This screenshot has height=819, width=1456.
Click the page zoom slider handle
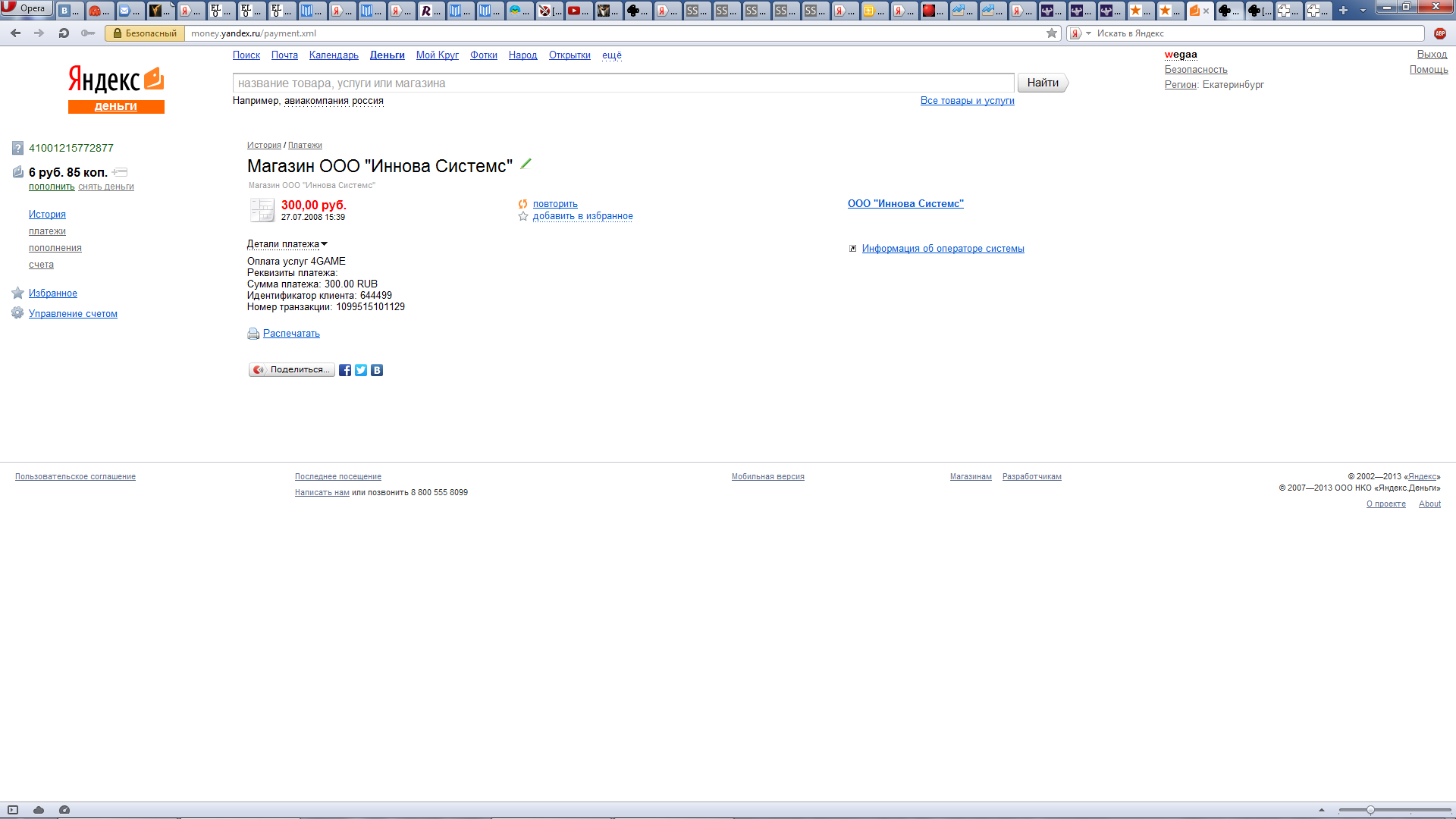pos(1370,810)
